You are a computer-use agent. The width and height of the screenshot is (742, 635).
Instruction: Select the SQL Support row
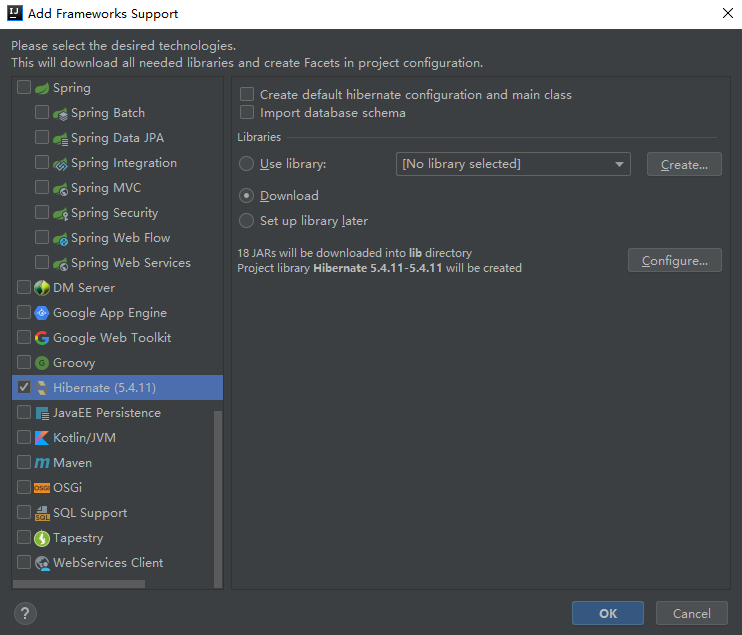coord(117,513)
